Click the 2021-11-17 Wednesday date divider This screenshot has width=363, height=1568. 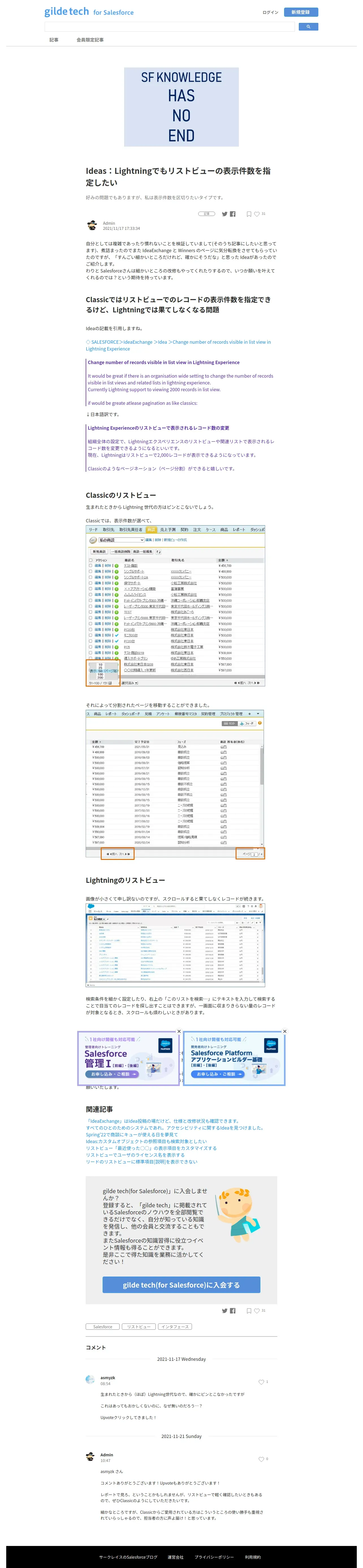click(181, 1359)
